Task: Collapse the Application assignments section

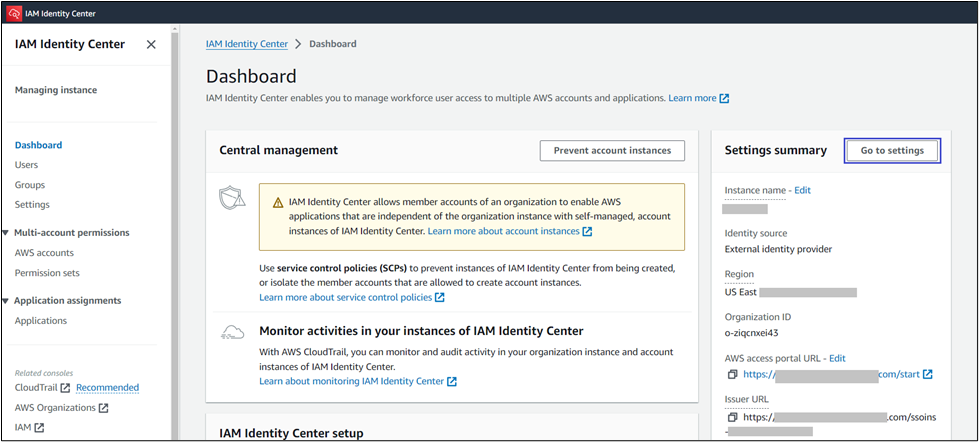Action: (6, 301)
